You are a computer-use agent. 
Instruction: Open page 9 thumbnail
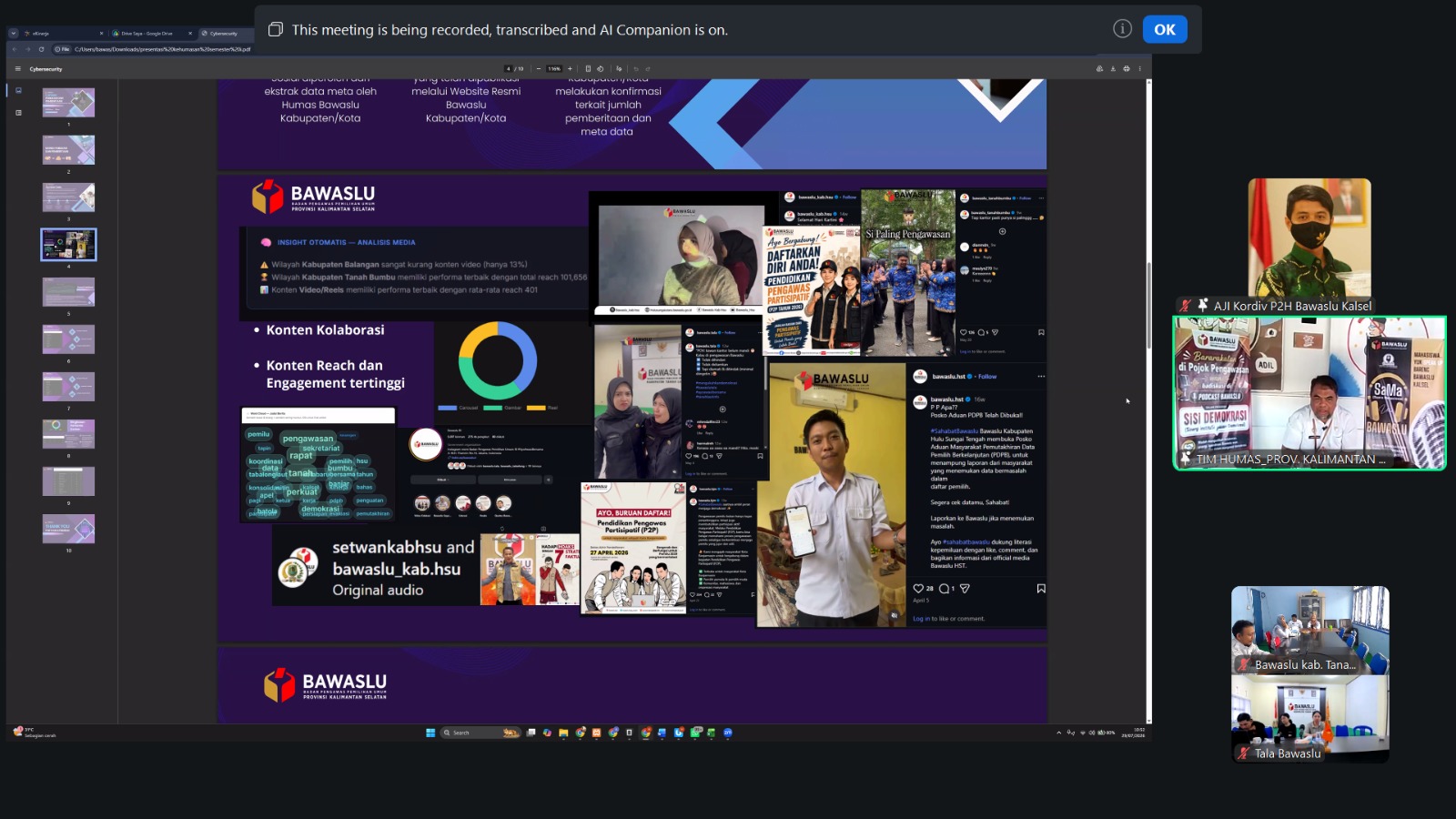tap(68, 481)
